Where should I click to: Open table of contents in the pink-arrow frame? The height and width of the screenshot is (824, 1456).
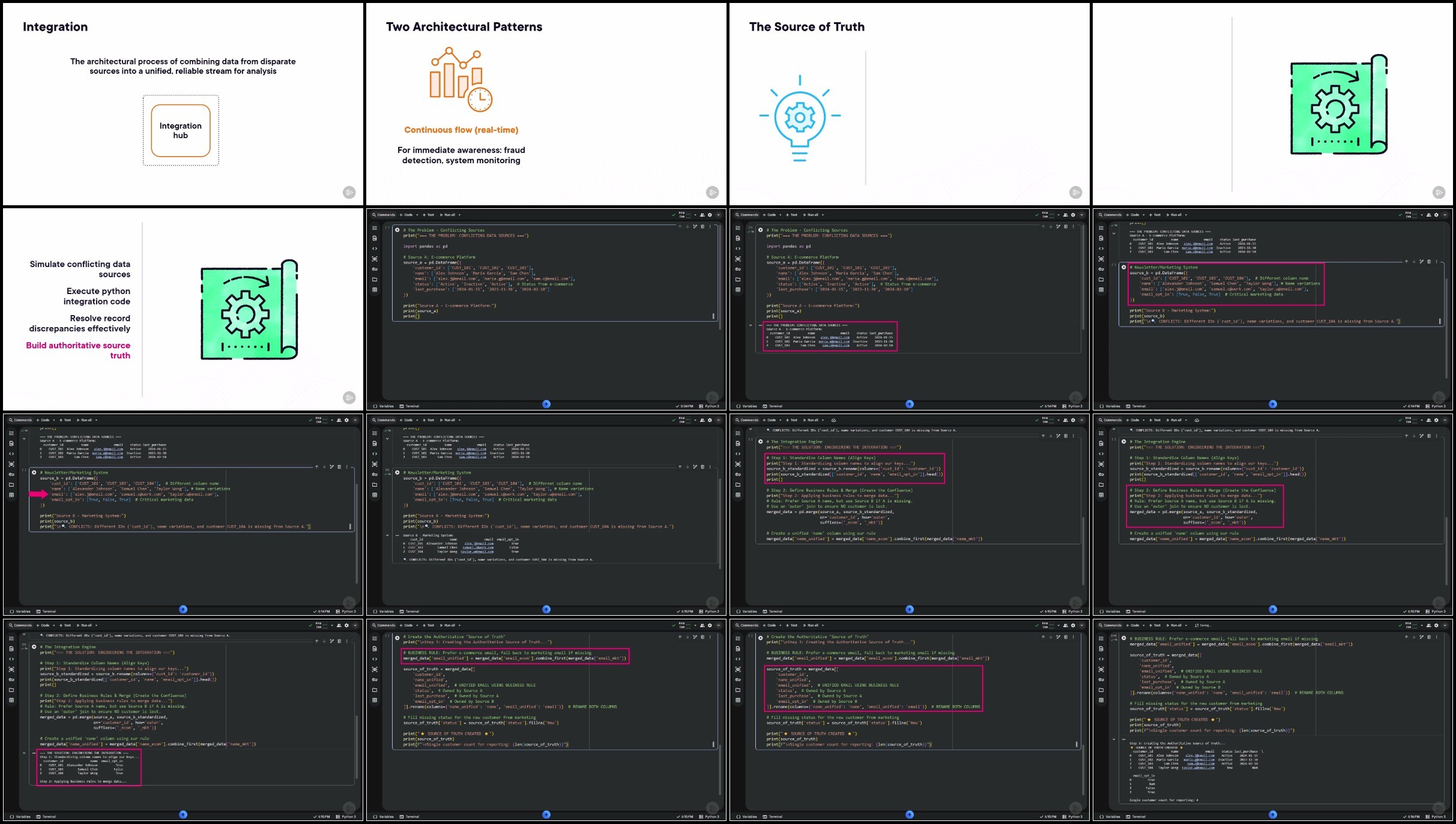[11, 433]
